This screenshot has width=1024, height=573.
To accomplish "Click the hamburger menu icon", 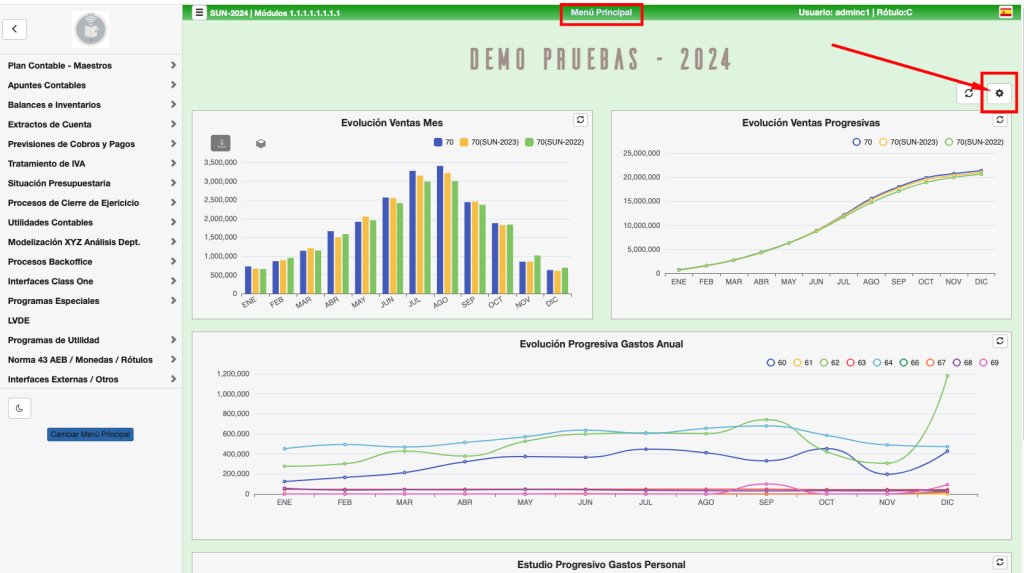I will 199,12.
